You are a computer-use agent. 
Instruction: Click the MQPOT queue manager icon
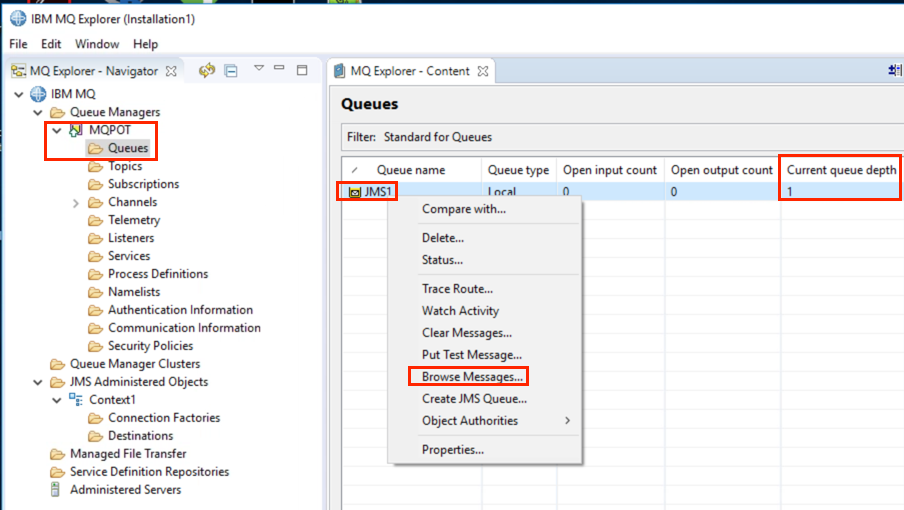pos(76,130)
